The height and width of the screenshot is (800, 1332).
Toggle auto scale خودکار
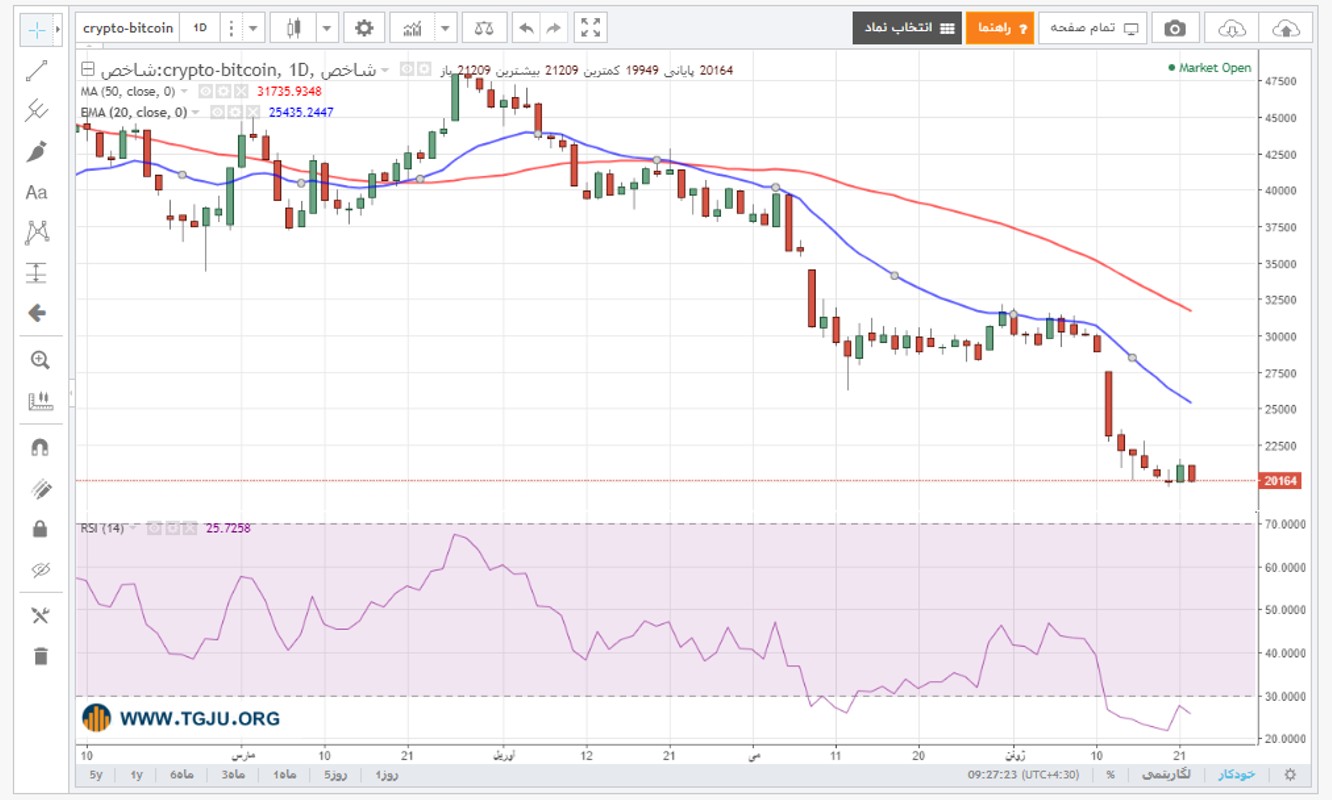tap(1236, 775)
